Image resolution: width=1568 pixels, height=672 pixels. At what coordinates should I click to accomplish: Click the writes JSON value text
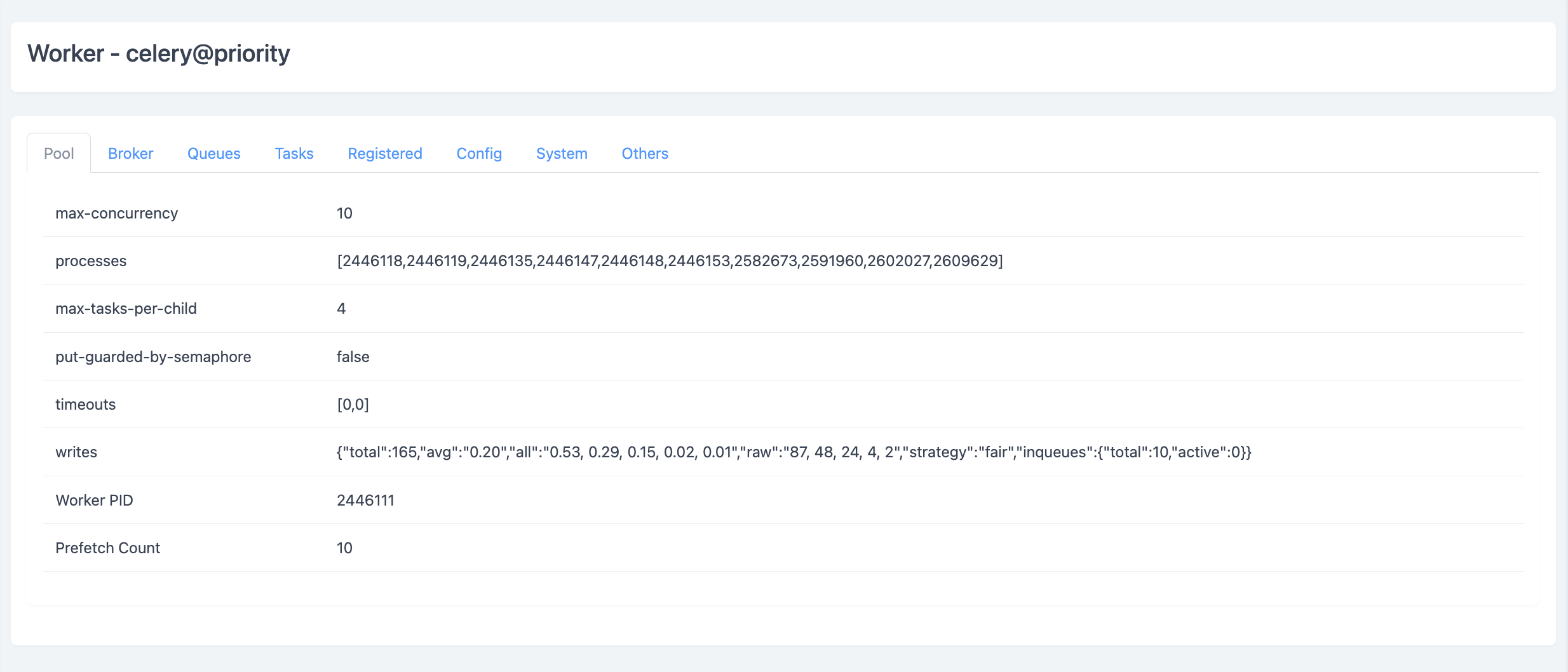tap(794, 452)
